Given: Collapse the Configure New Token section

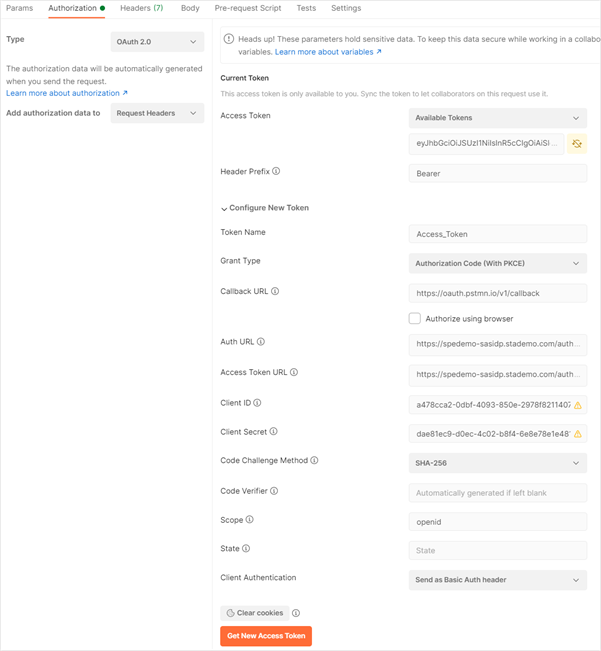Looking at the screenshot, I should tap(224, 208).
